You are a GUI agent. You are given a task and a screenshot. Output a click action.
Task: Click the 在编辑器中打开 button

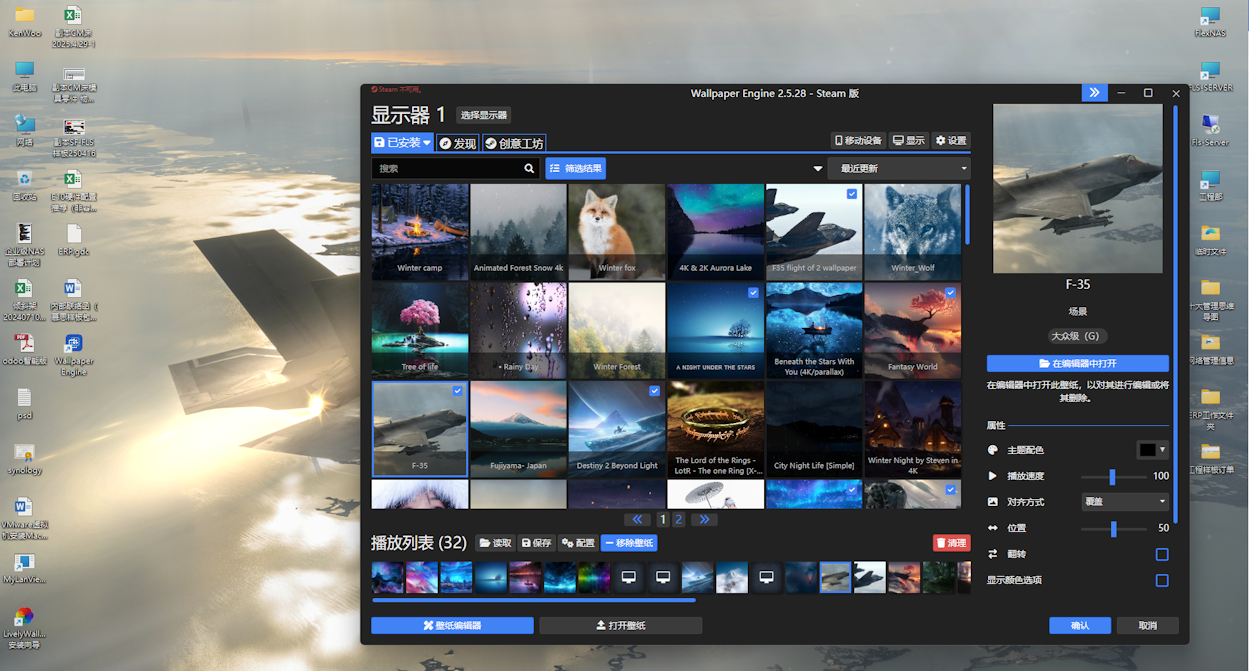pyautogui.click(x=1077, y=364)
